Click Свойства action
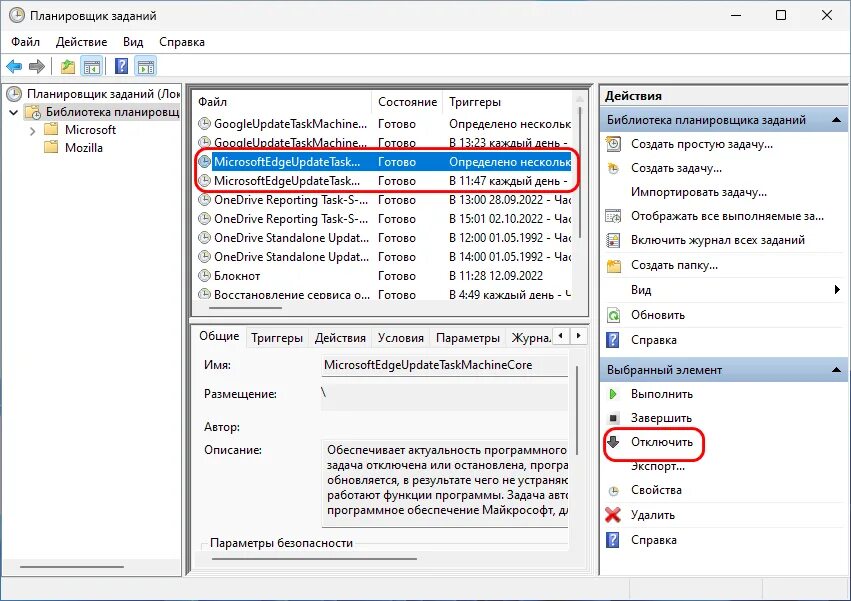The image size is (851, 601). (x=656, y=490)
